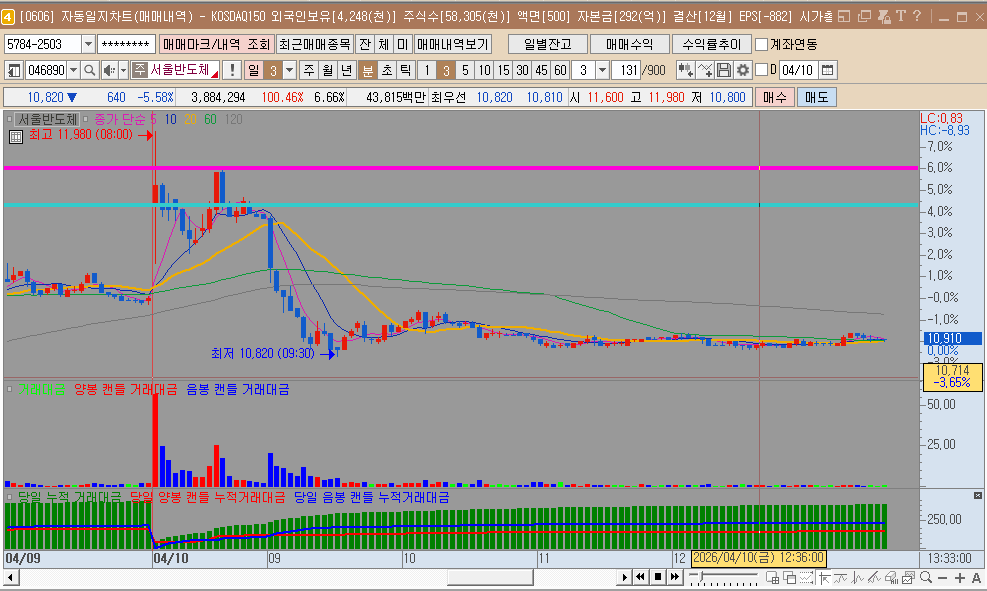The height and width of the screenshot is (591, 987).
Task: Open daily count dropdown arrow
Action: tap(290, 70)
